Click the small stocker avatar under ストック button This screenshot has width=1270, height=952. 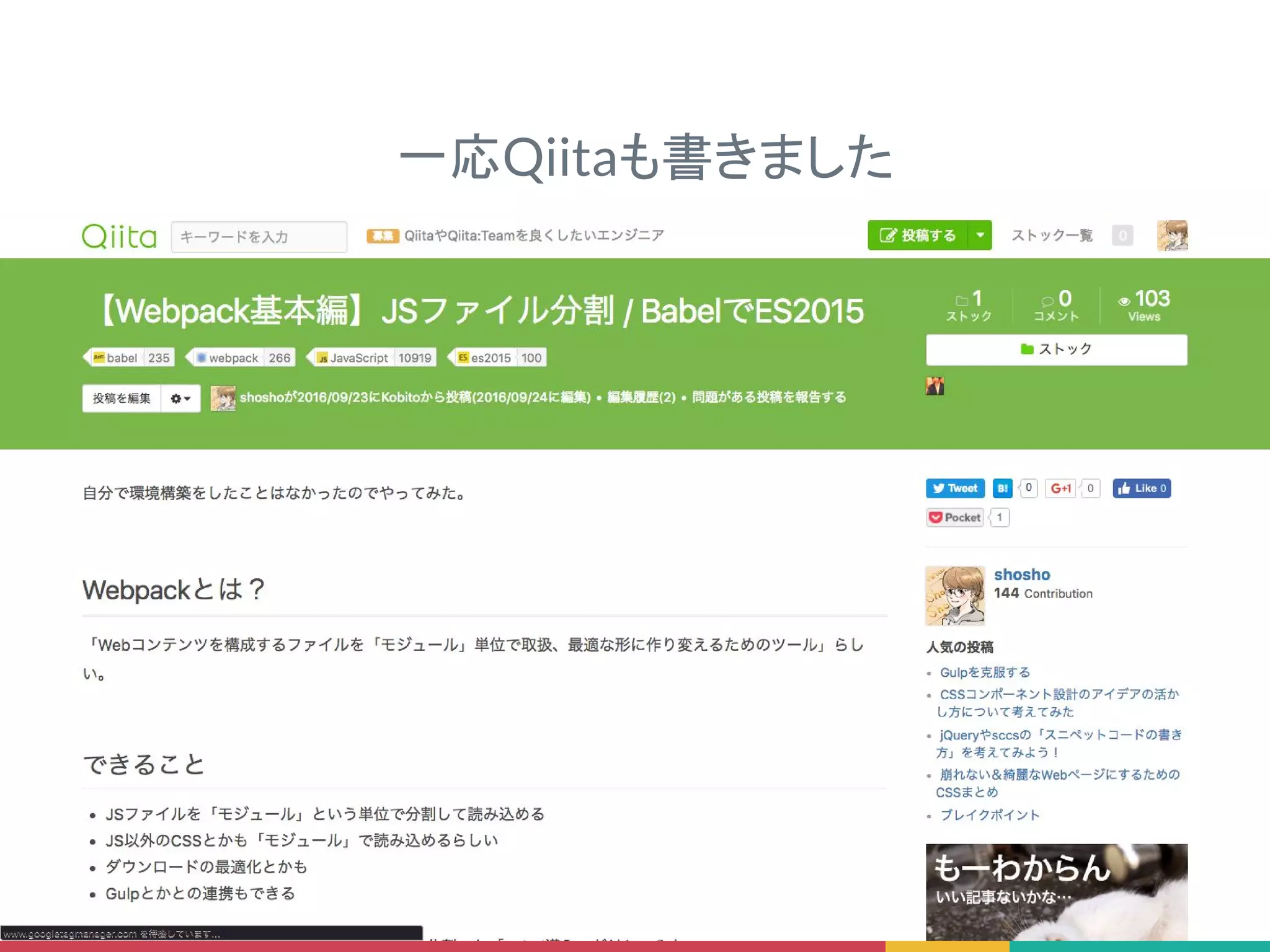coord(935,386)
